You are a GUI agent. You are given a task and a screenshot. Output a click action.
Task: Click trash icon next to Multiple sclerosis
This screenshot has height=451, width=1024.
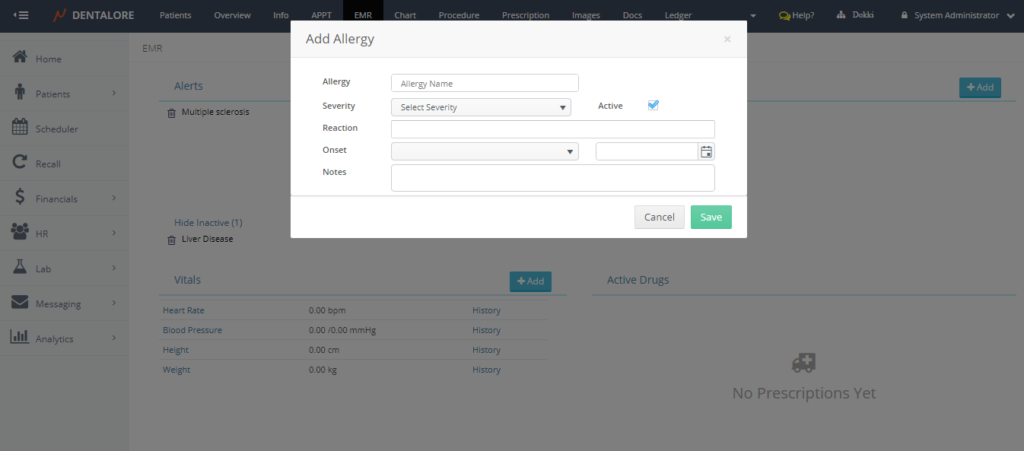coord(170,113)
